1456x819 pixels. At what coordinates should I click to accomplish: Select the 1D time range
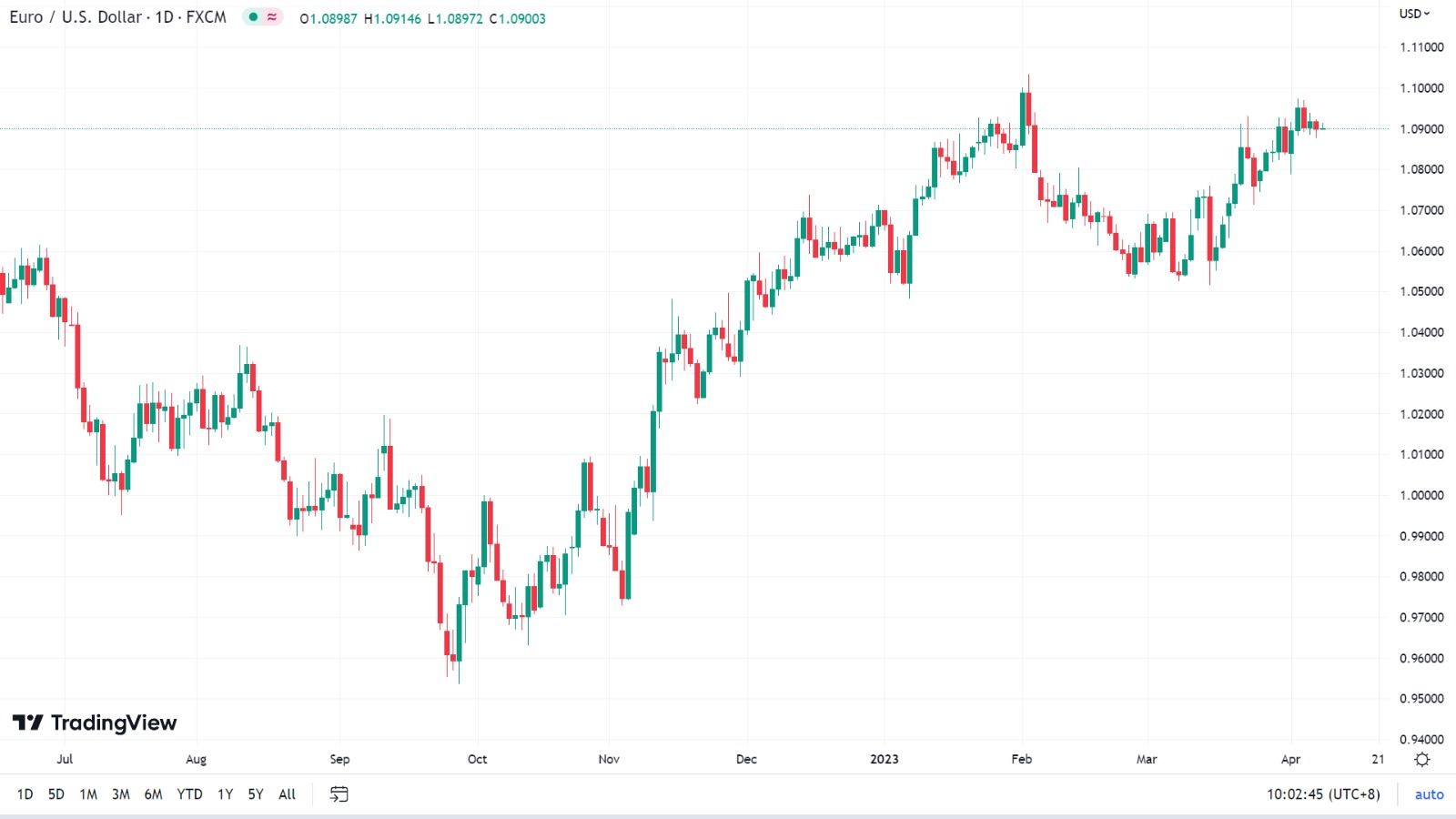tap(25, 794)
